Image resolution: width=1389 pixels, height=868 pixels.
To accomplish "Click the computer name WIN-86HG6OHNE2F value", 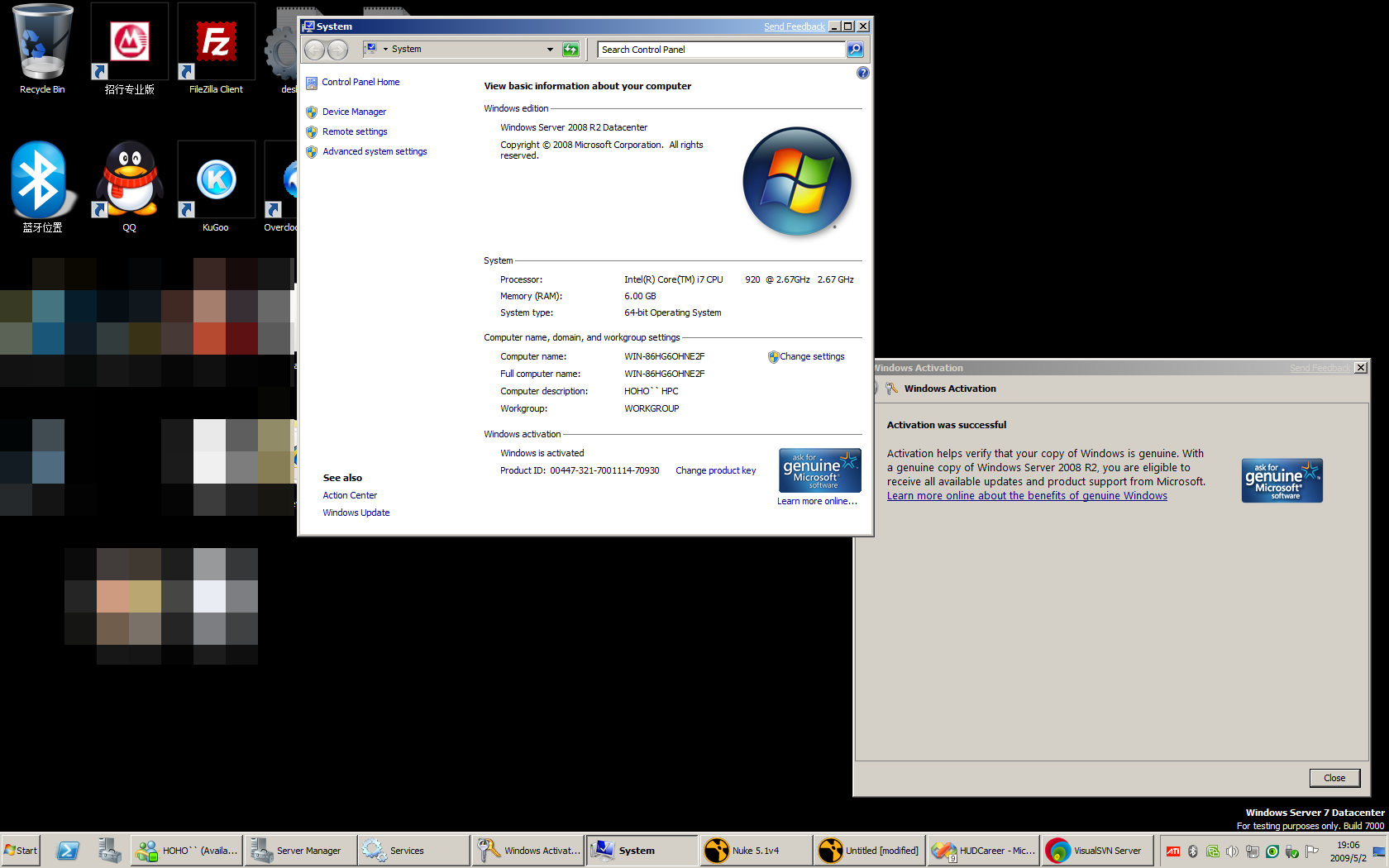I will tap(665, 356).
